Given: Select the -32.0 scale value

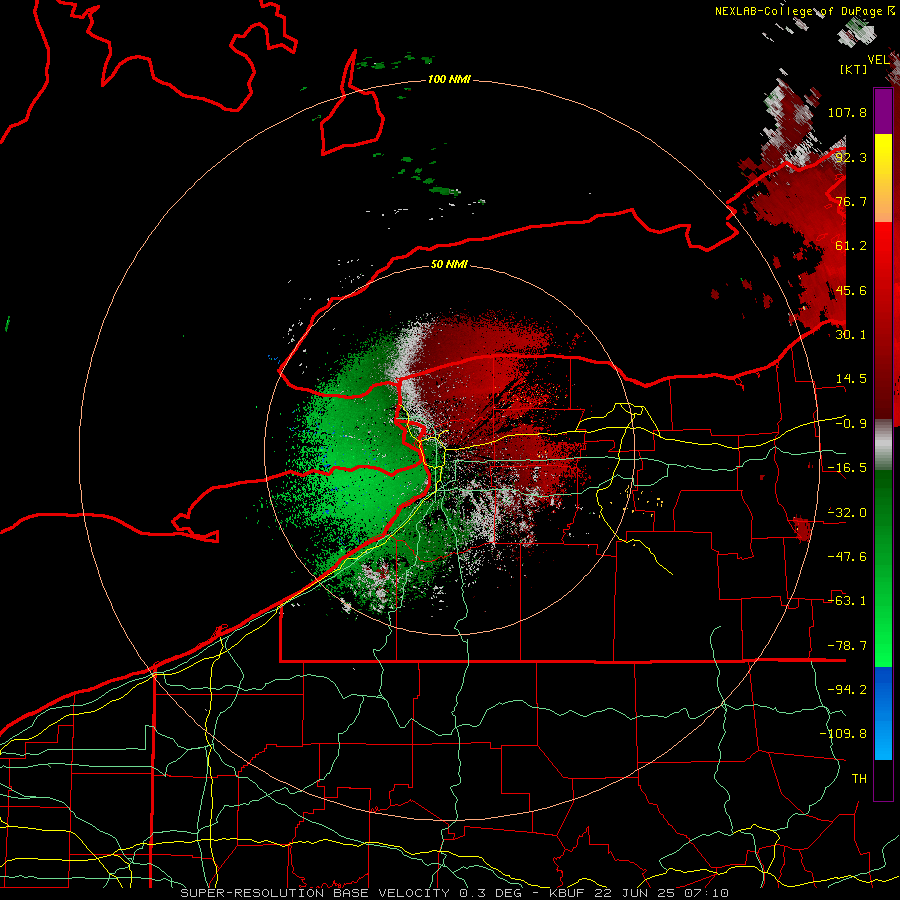Looking at the screenshot, I should click(x=847, y=513).
